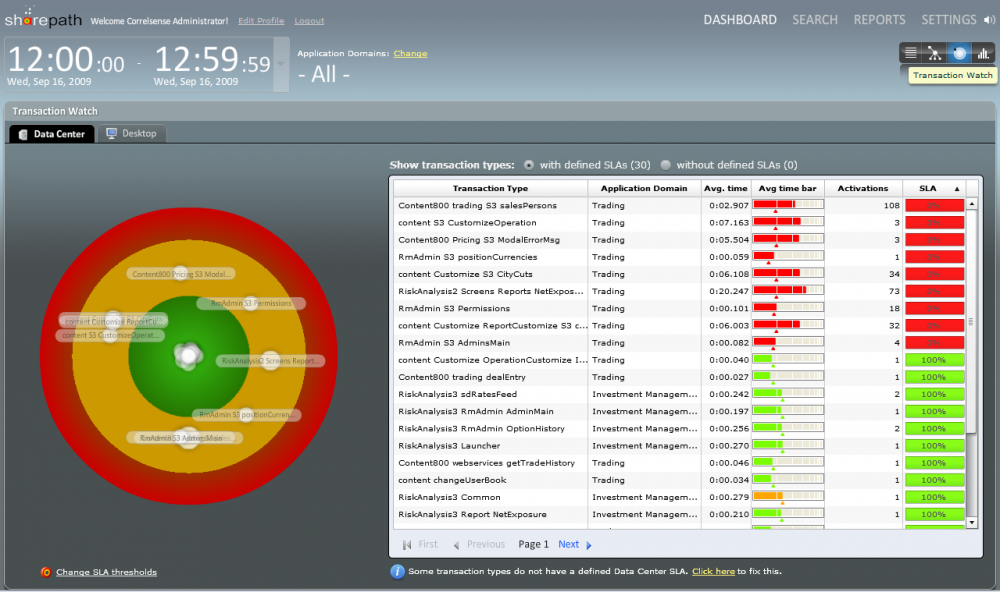This screenshot has height=592, width=1000.
Task: Click 'RiskAnalysis2 Screens Report...' bubble in radar
Action: coord(270,361)
